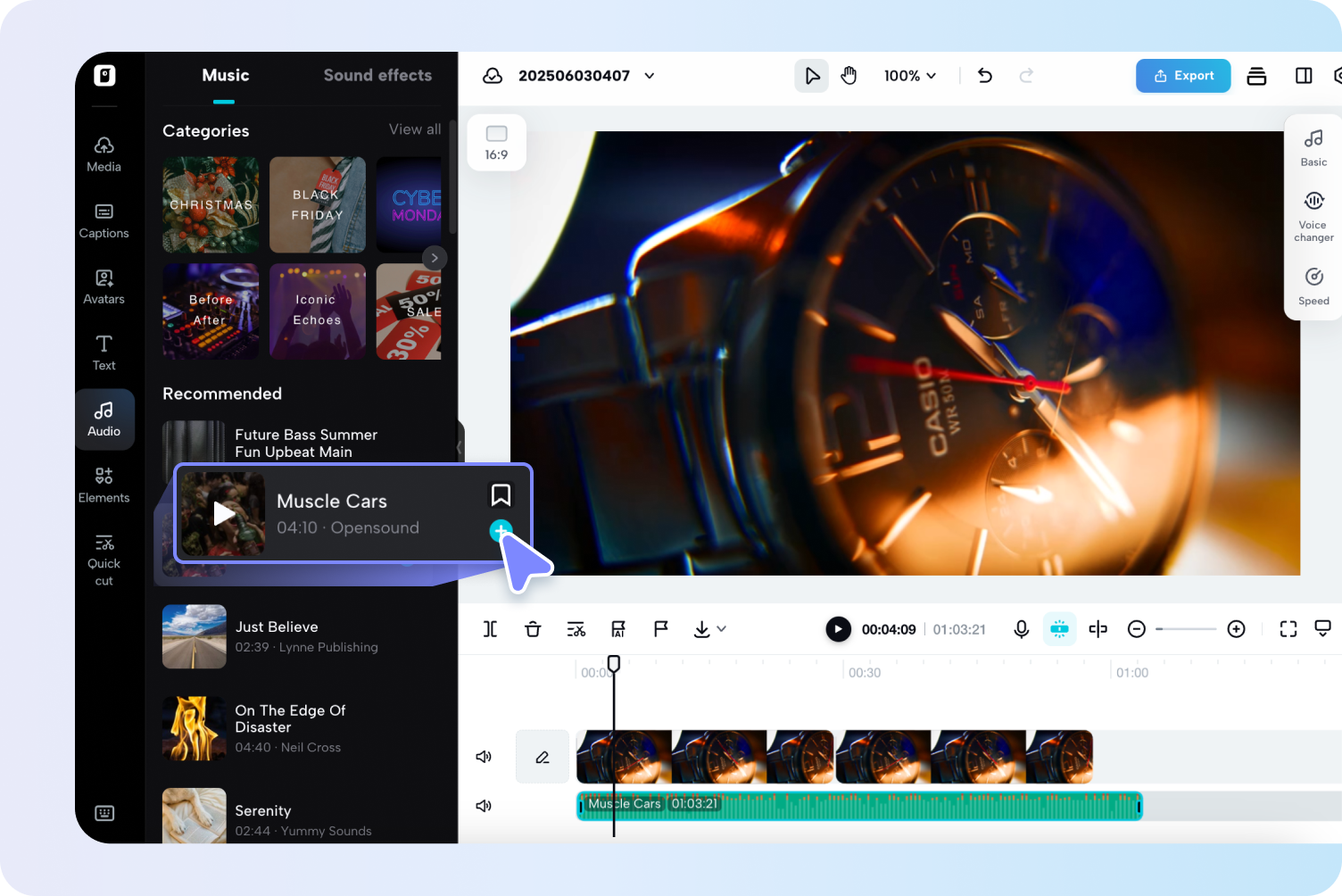Open the Voice changer panel
Screen dimensions: 1342x896
point(1313,217)
